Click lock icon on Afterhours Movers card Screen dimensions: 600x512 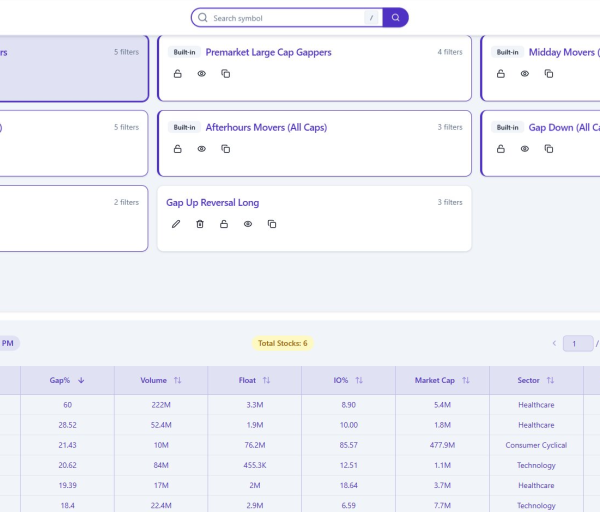click(x=178, y=149)
